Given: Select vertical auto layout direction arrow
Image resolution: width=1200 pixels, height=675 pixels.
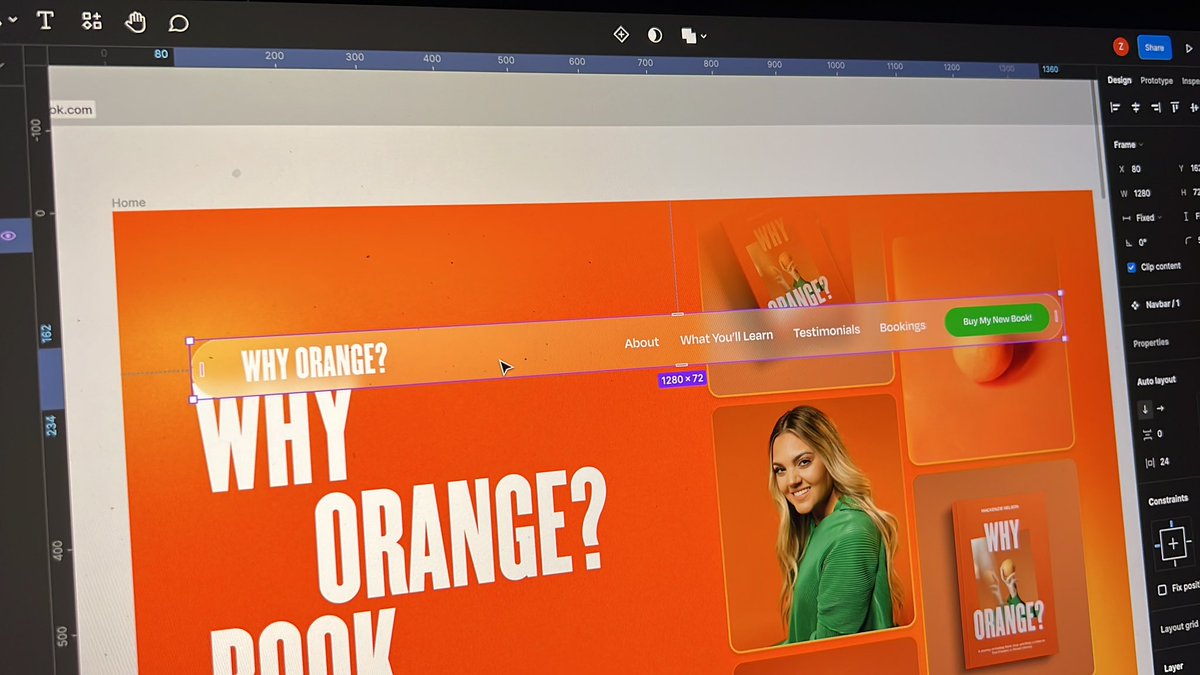Looking at the screenshot, I should pos(1145,409).
